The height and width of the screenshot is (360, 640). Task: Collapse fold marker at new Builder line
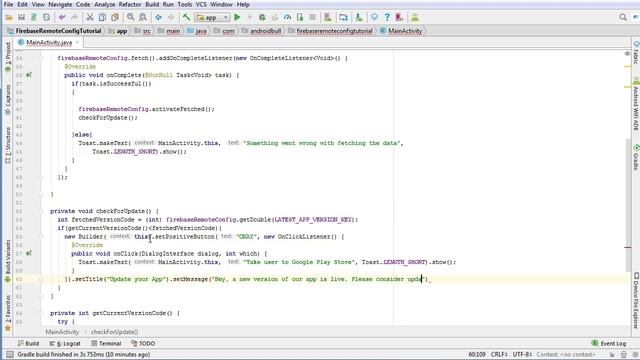point(41,237)
